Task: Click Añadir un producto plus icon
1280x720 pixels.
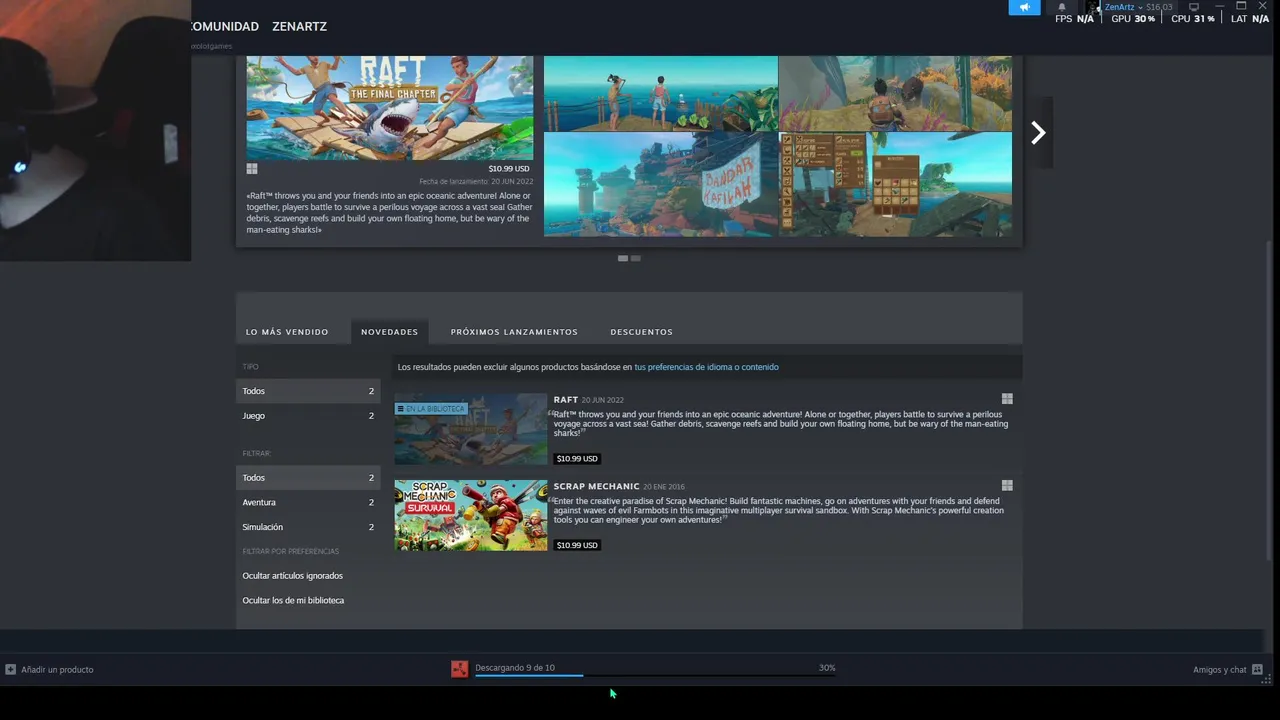Action: click(x=11, y=669)
